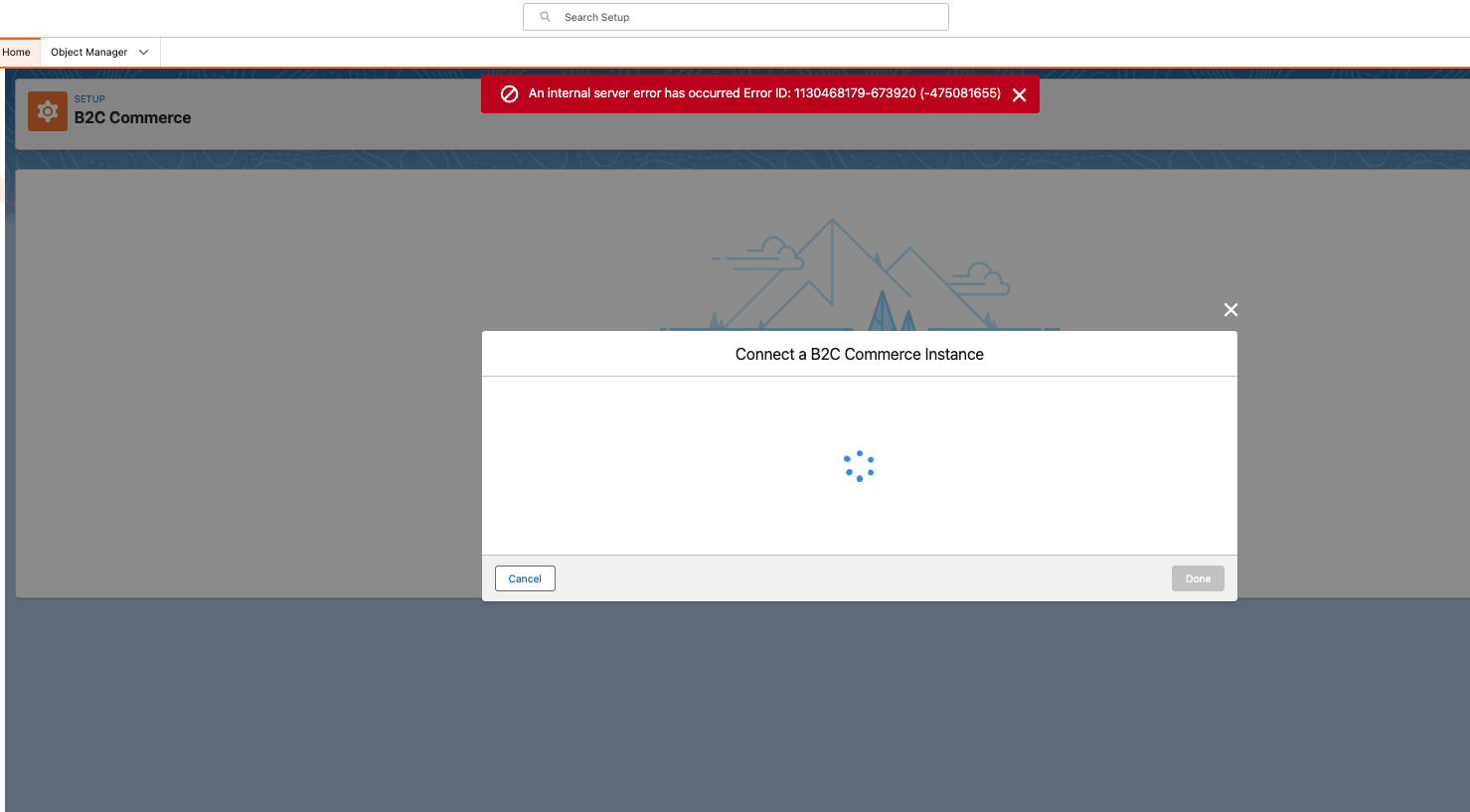
Task: Close the Connect a B2C Commerce Instance modal
Action: 1230,310
